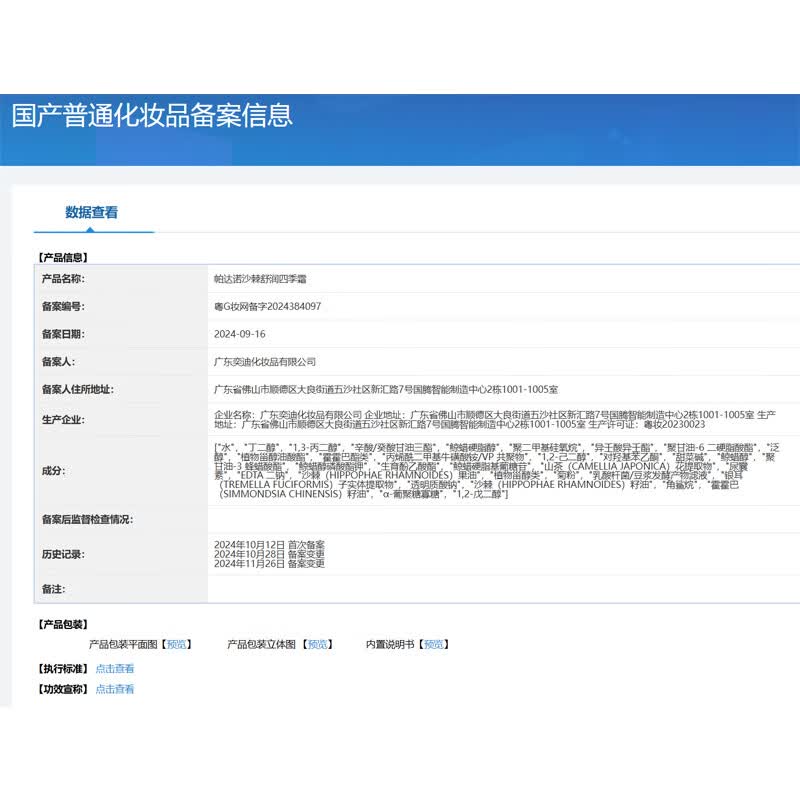
Task: Click the 成分 ingredients list text
Action: (x=496, y=470)
